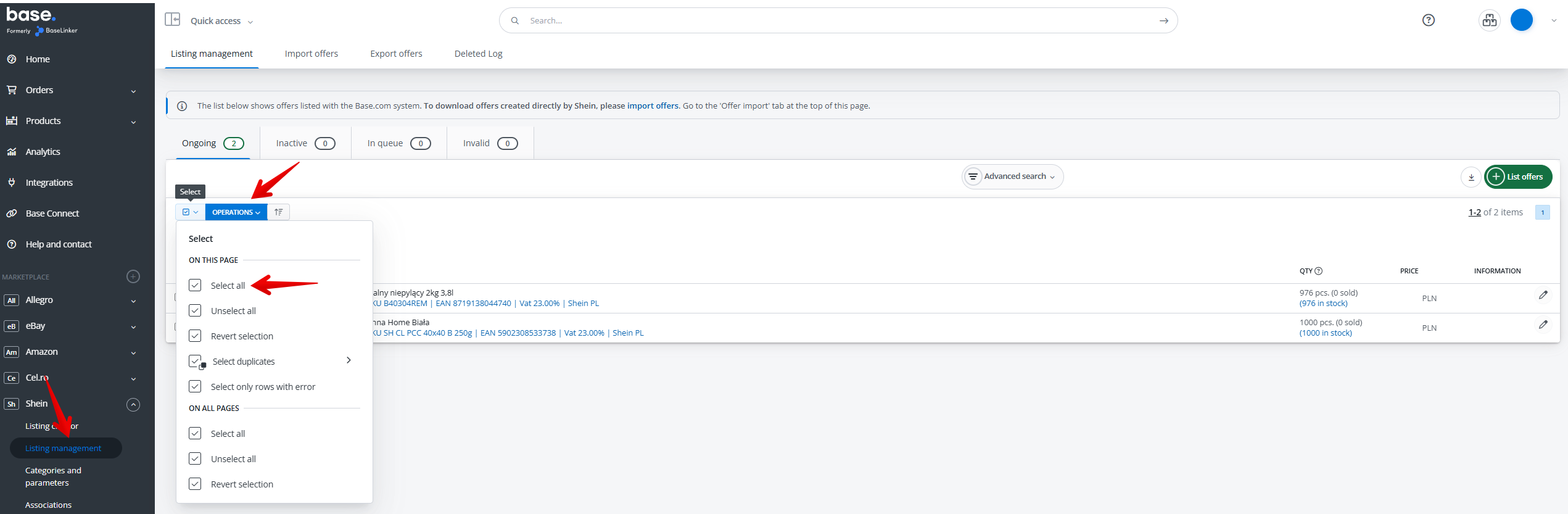Add a marketplace with plus icon
The image size is (1568, 514).
tap(133, 276)
